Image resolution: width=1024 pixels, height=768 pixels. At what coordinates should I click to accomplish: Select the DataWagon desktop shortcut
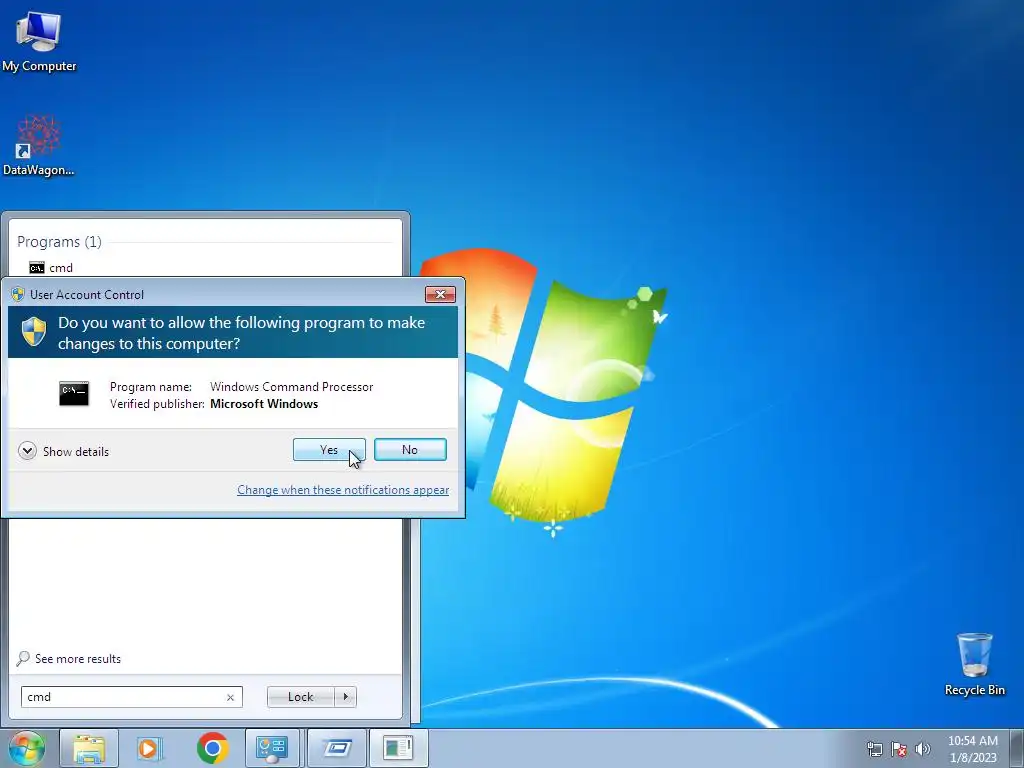click(x=39, y=145)
